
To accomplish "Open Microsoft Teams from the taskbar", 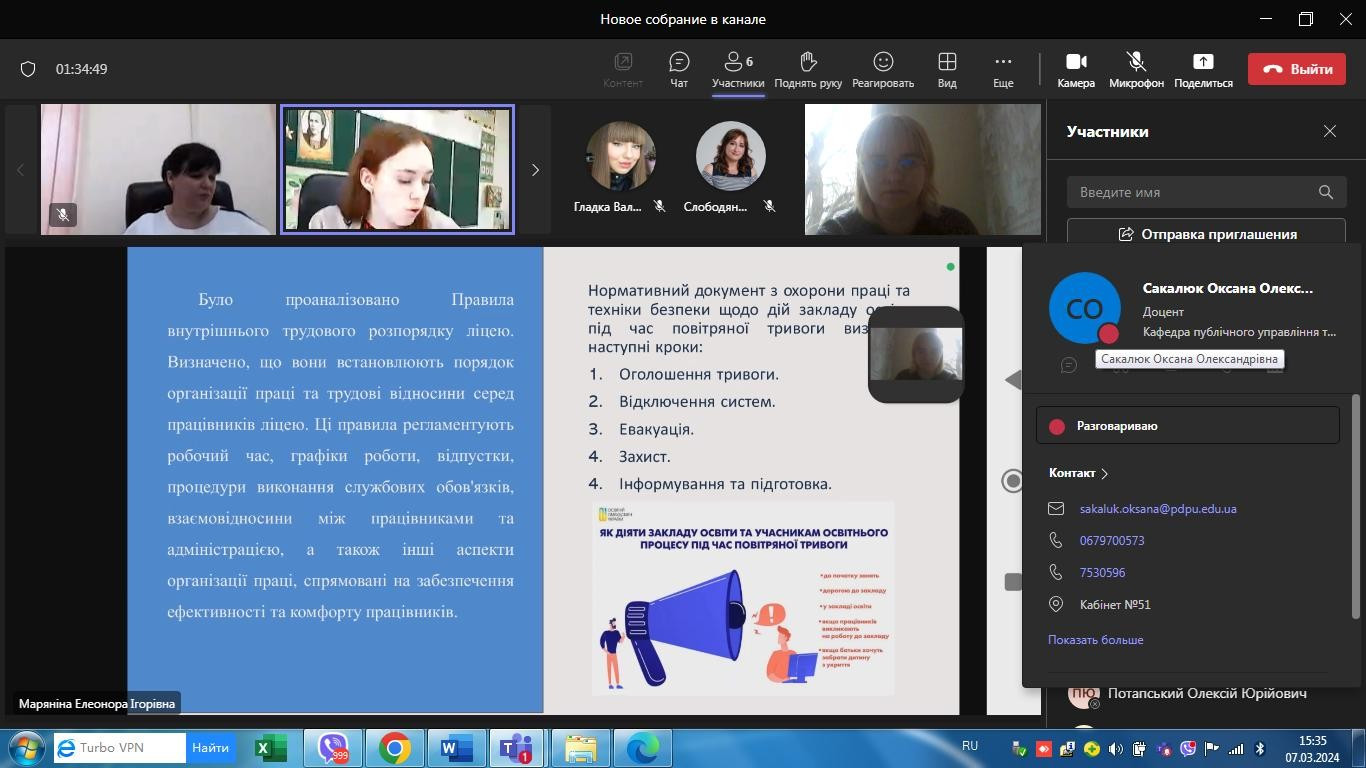I will (x=516, y=748).
